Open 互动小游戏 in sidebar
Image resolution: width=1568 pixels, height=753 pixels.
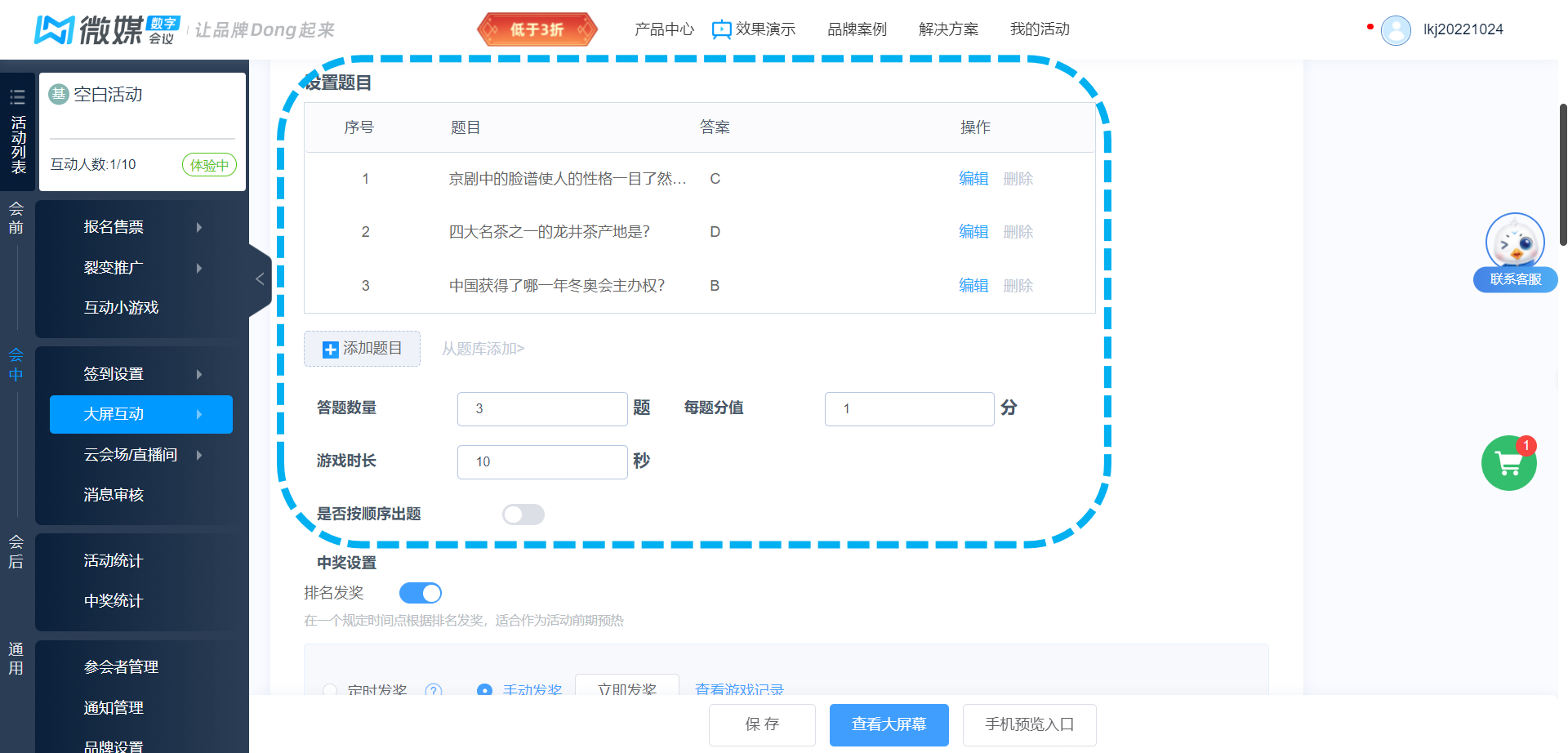(121, 308)
